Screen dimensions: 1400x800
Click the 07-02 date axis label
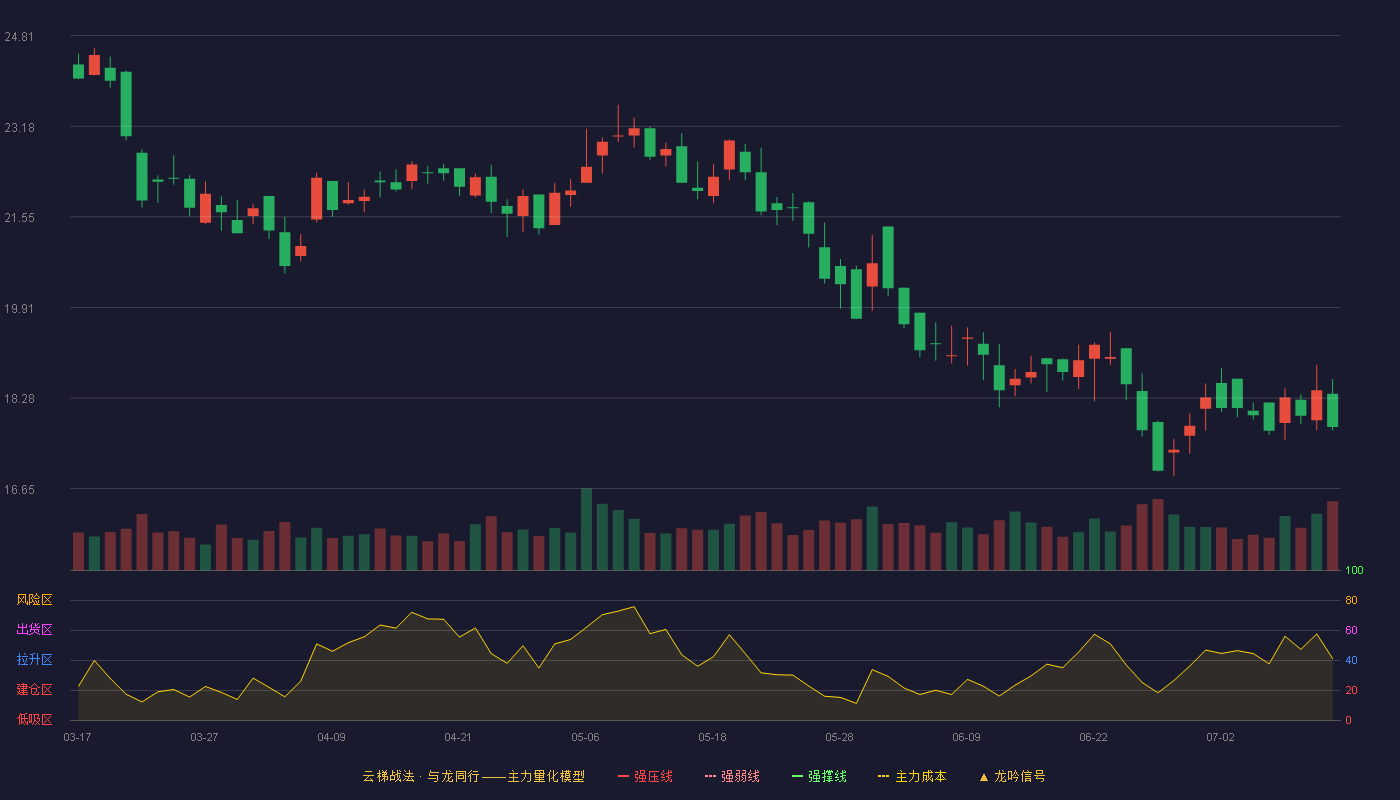click(x=1220, y=737)
